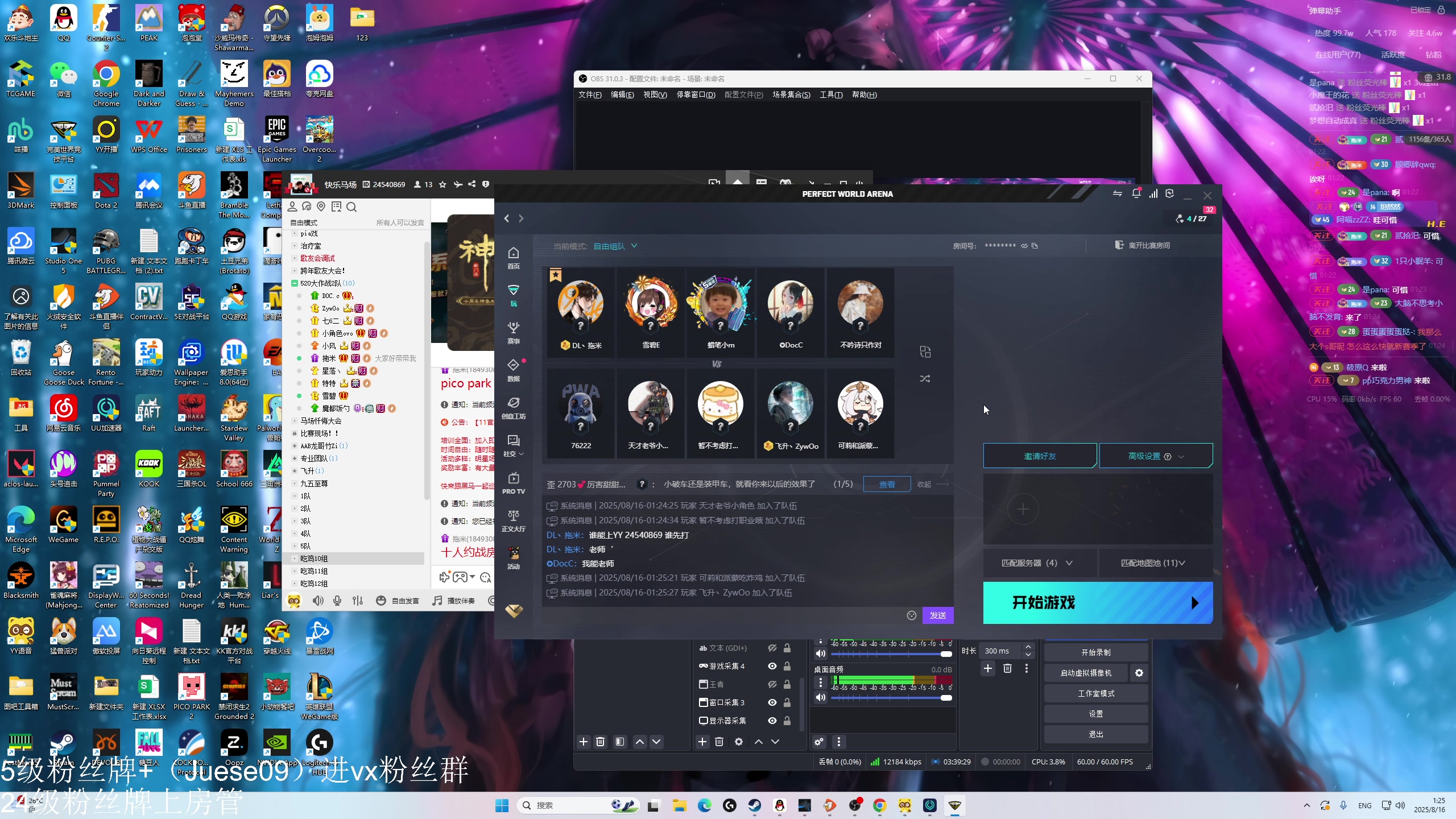Mute the 桌面音频 speaker button in OBS mixer
Viewport: 1456px width, 819px height.
point(821,697)
